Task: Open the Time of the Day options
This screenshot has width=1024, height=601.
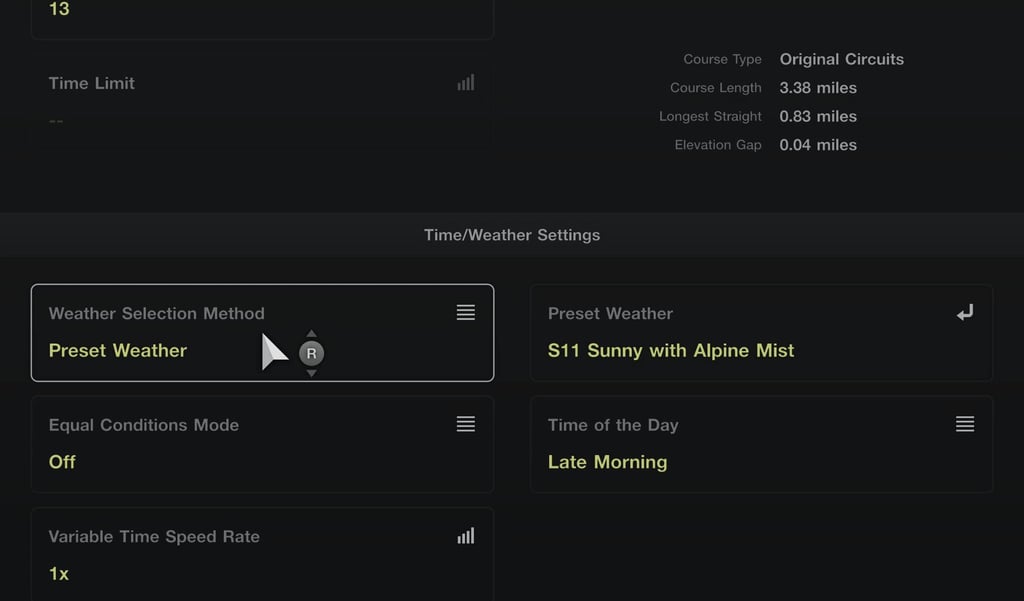Action: tap(760, 444)
